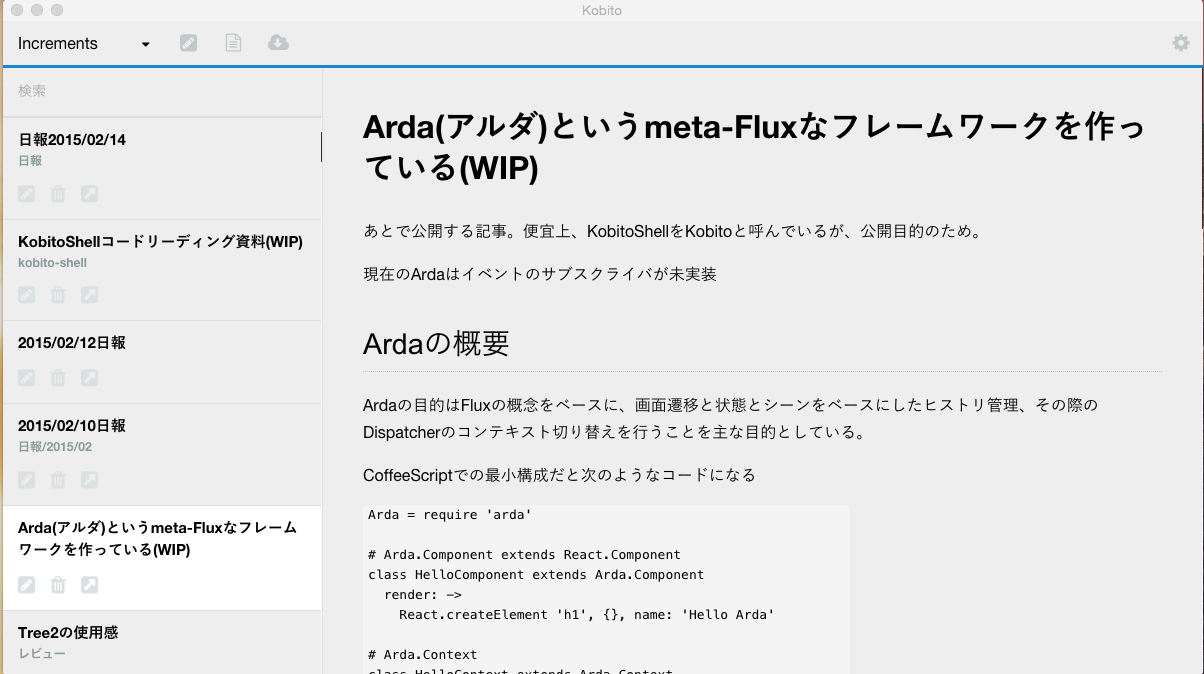1204x674 pixels.
Task: Click the CoffeeScript code block
Action: pos(606,589)
